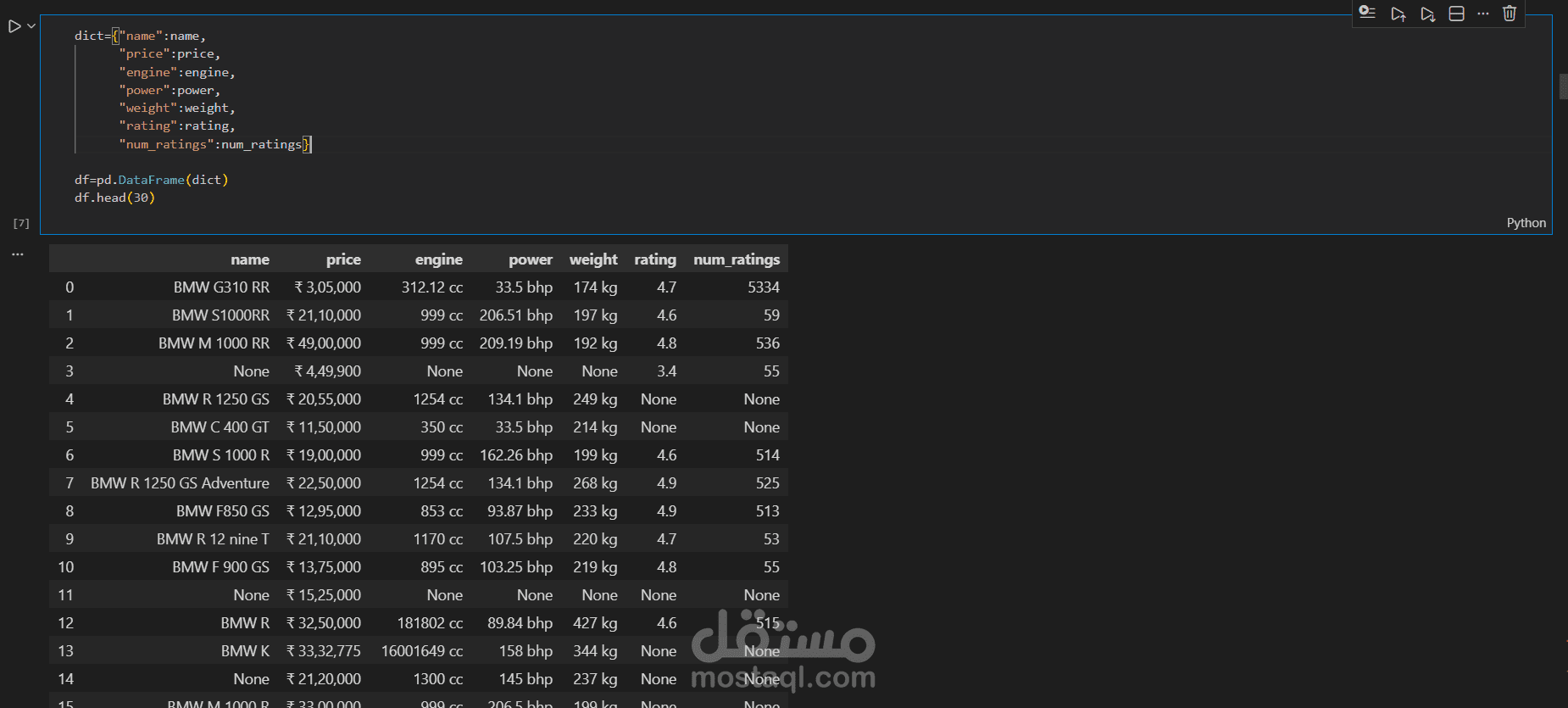Screen dimensions: 1568x708
Task: Place cursor in df.head(30) line
Action: tap(114, 198)
